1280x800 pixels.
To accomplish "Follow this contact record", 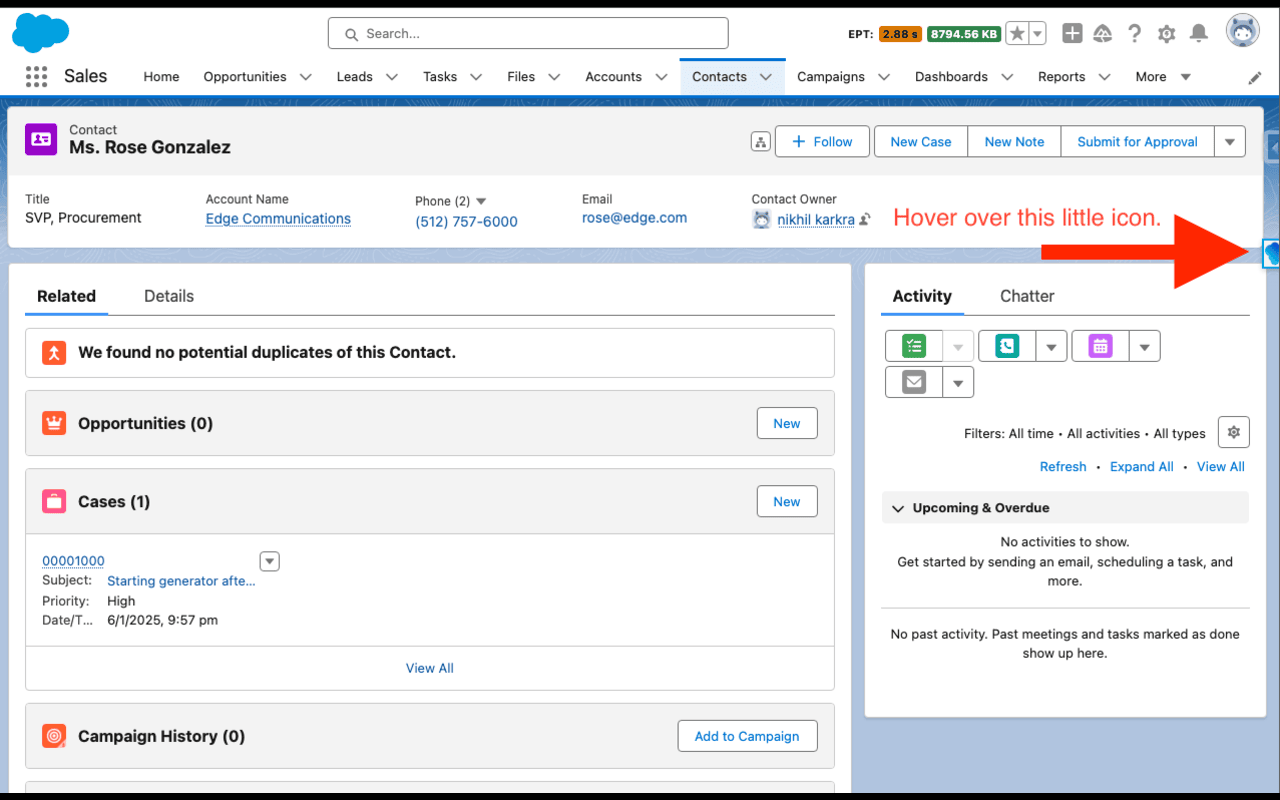I will click(822, 142).
